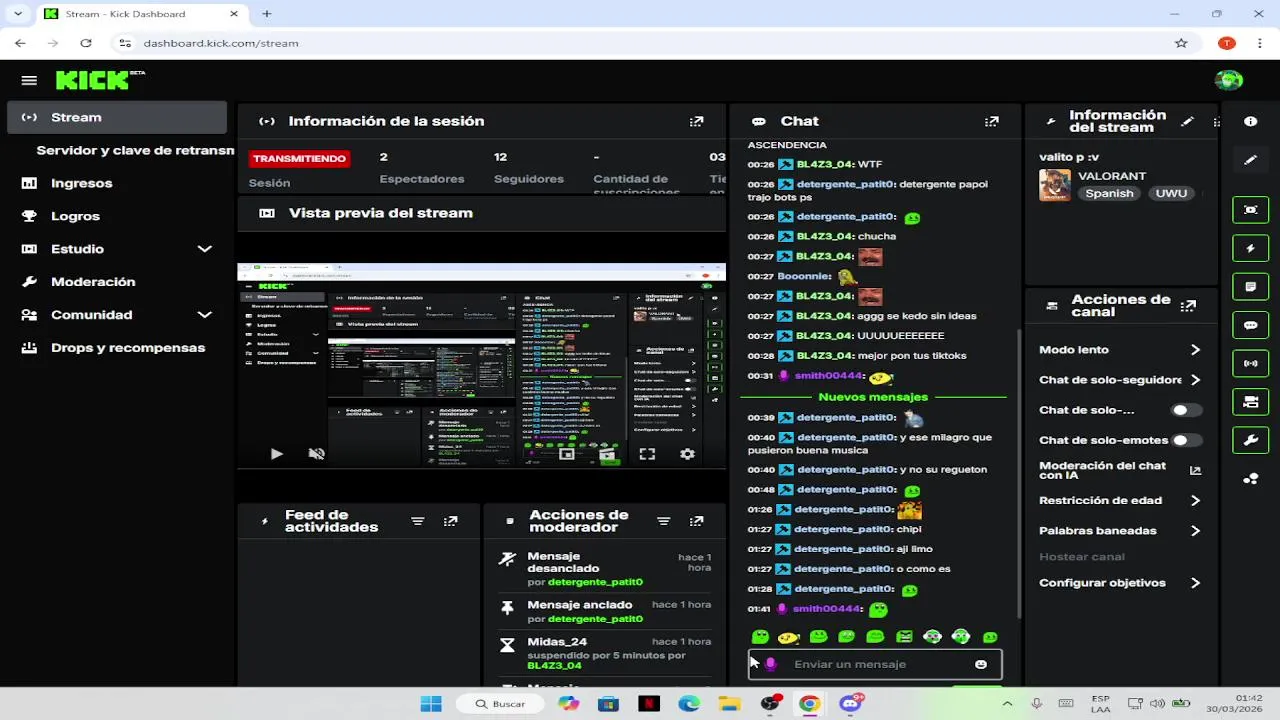Click the Enviar un mensaje input
The image size is (1280, 720).
pyautogui.click(x=875, y=664)
